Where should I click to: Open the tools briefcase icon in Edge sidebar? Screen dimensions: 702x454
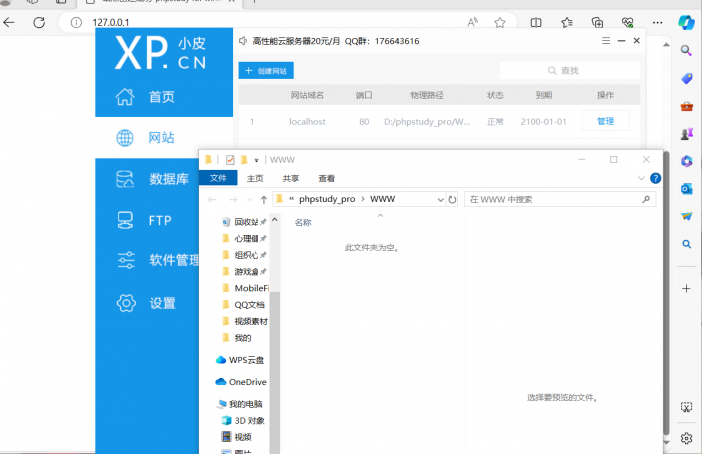[686, 106]
